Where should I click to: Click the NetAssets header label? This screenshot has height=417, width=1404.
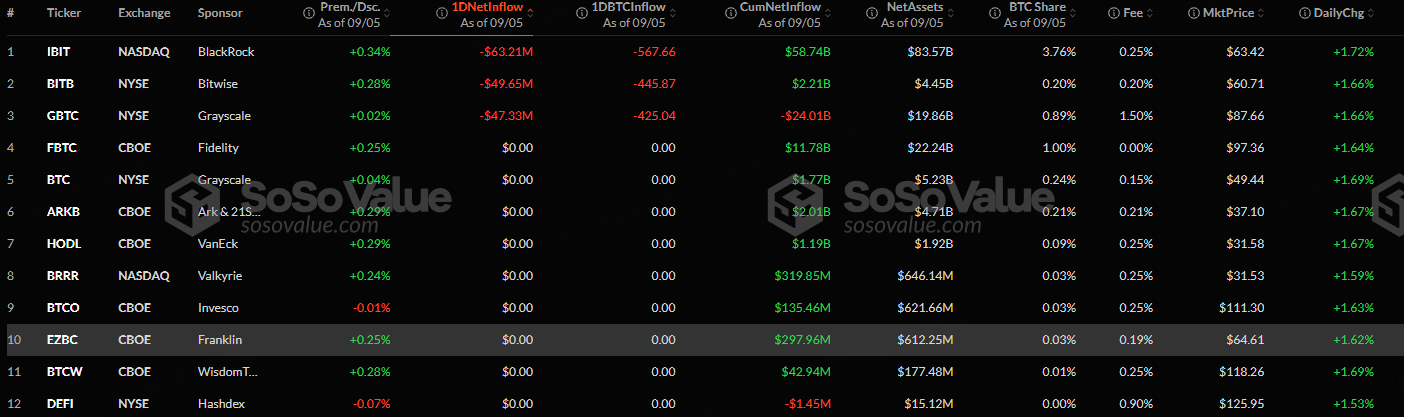coord(913,8)
